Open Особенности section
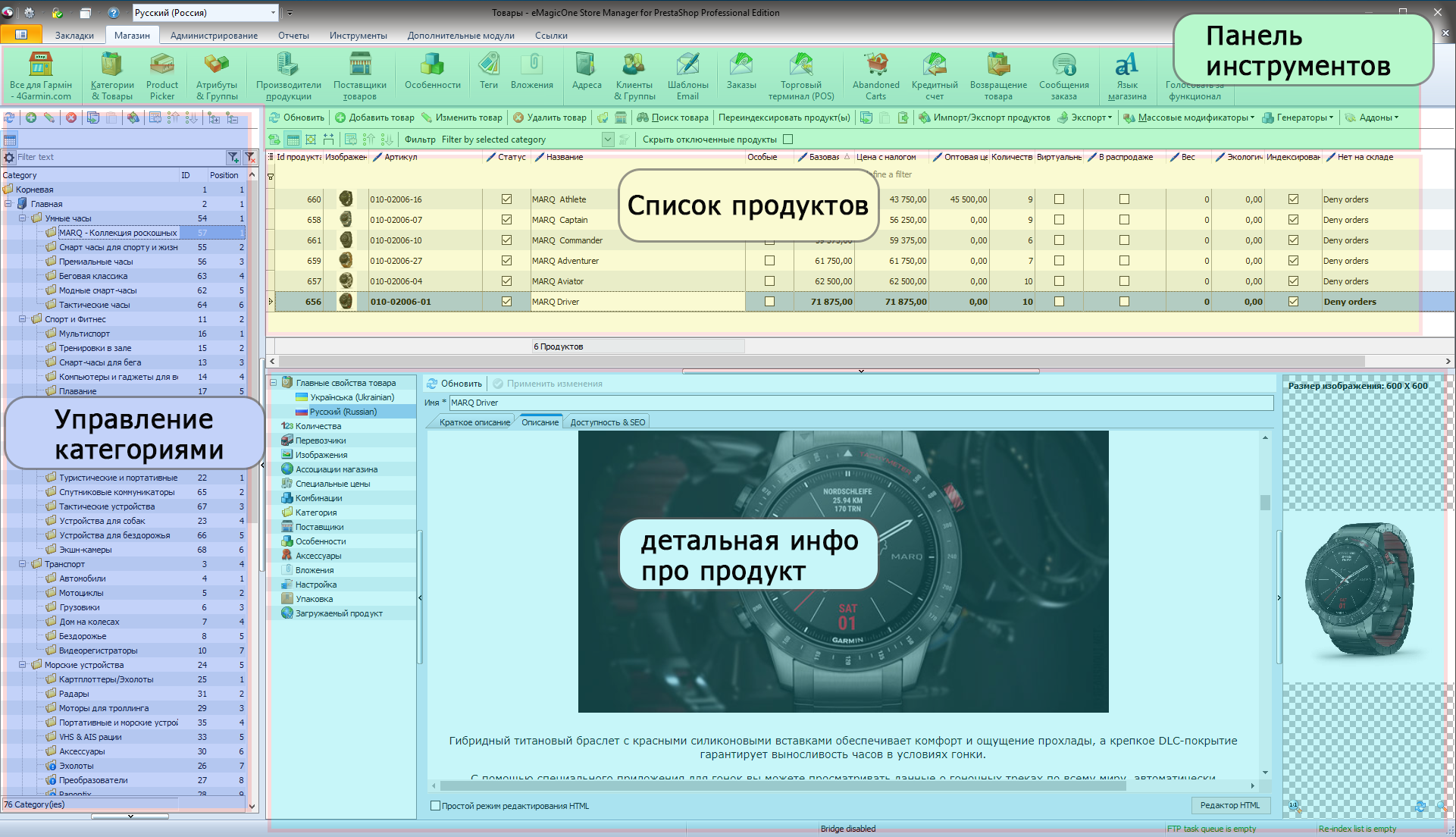The width and height of the screenshot is (1456, 837). 433,72
